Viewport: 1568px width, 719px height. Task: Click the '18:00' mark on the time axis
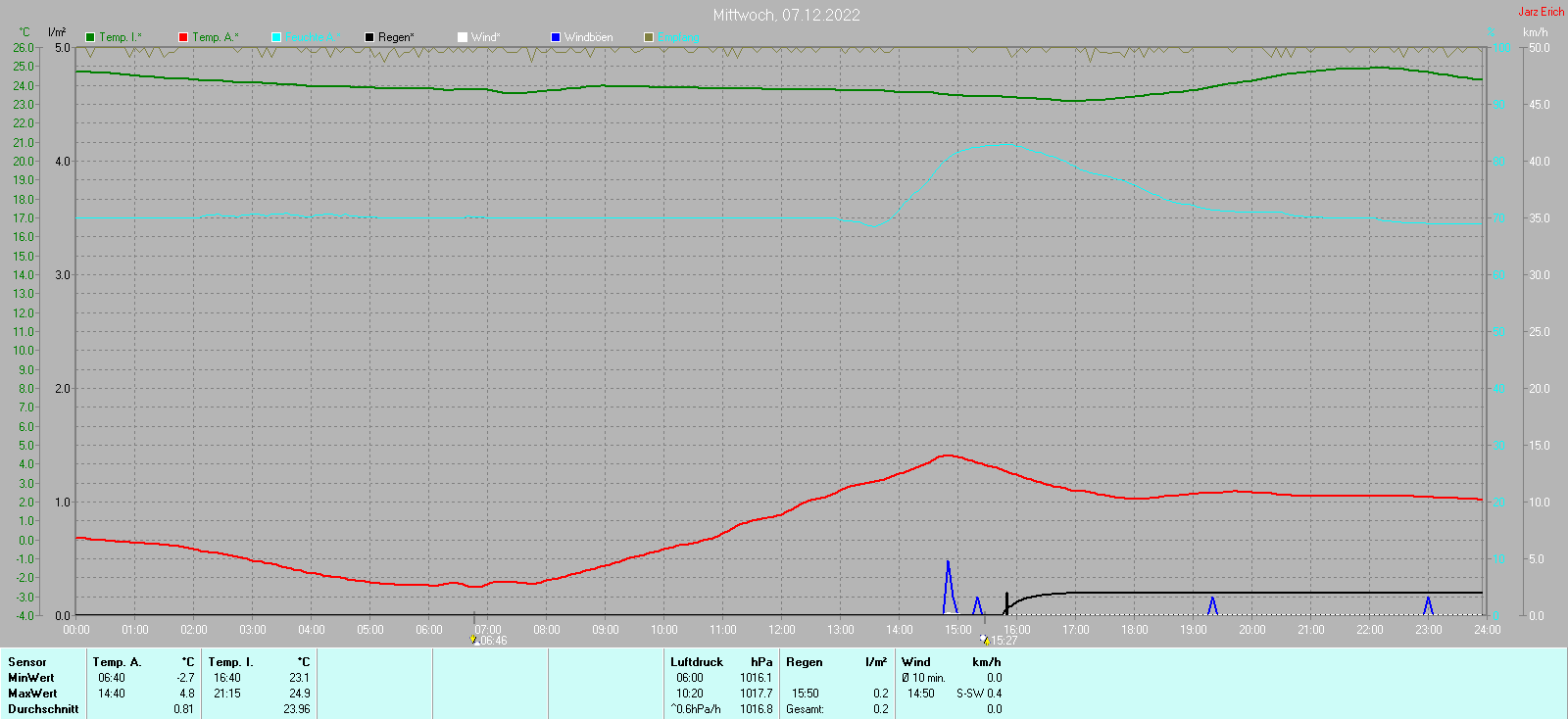click(1135, 630)
